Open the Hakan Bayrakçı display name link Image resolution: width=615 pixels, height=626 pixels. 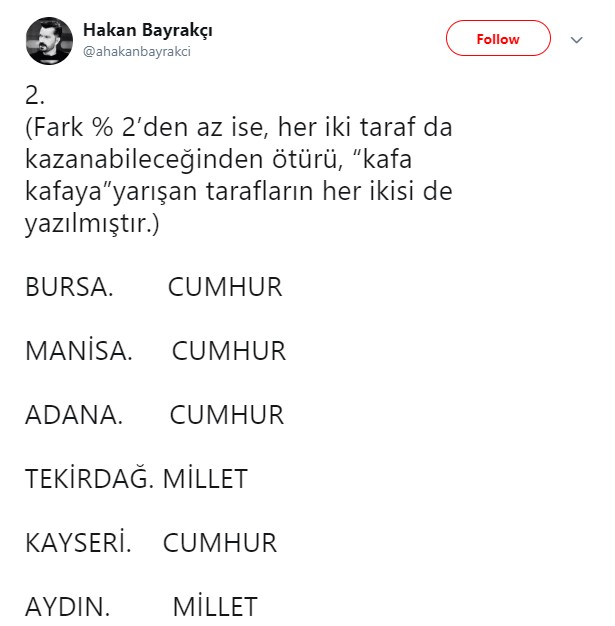click(147, 31)
